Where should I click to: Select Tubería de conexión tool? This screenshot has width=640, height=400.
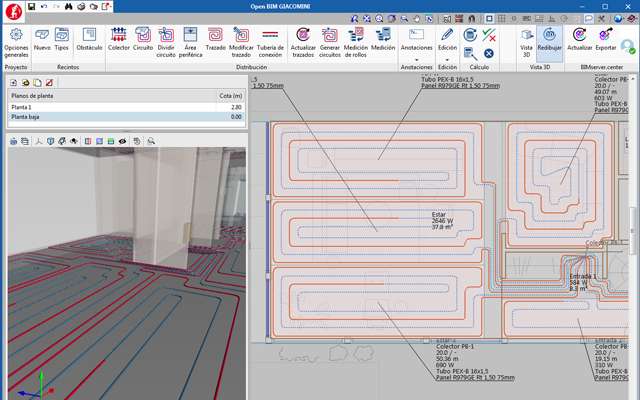point(270,43)
